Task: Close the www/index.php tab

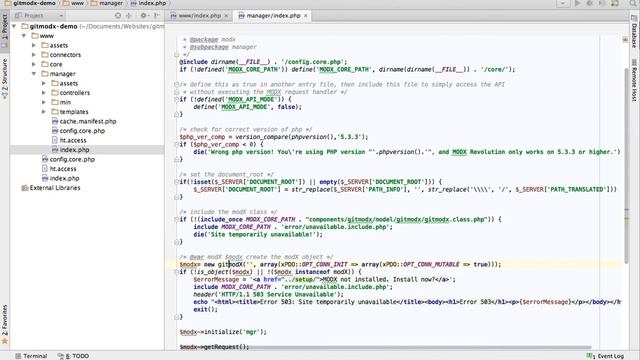Action: click(226, 16)
